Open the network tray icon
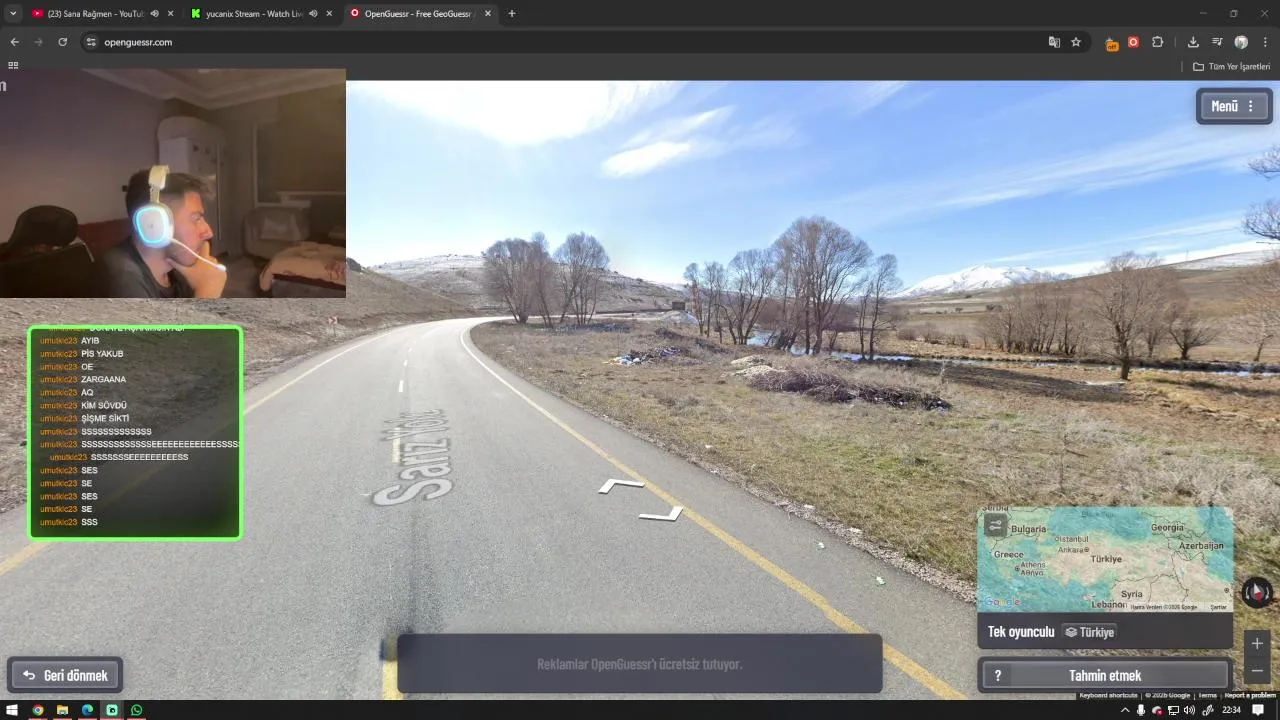The width and height of the screenshot is (1280, 720). [1173, 710]
